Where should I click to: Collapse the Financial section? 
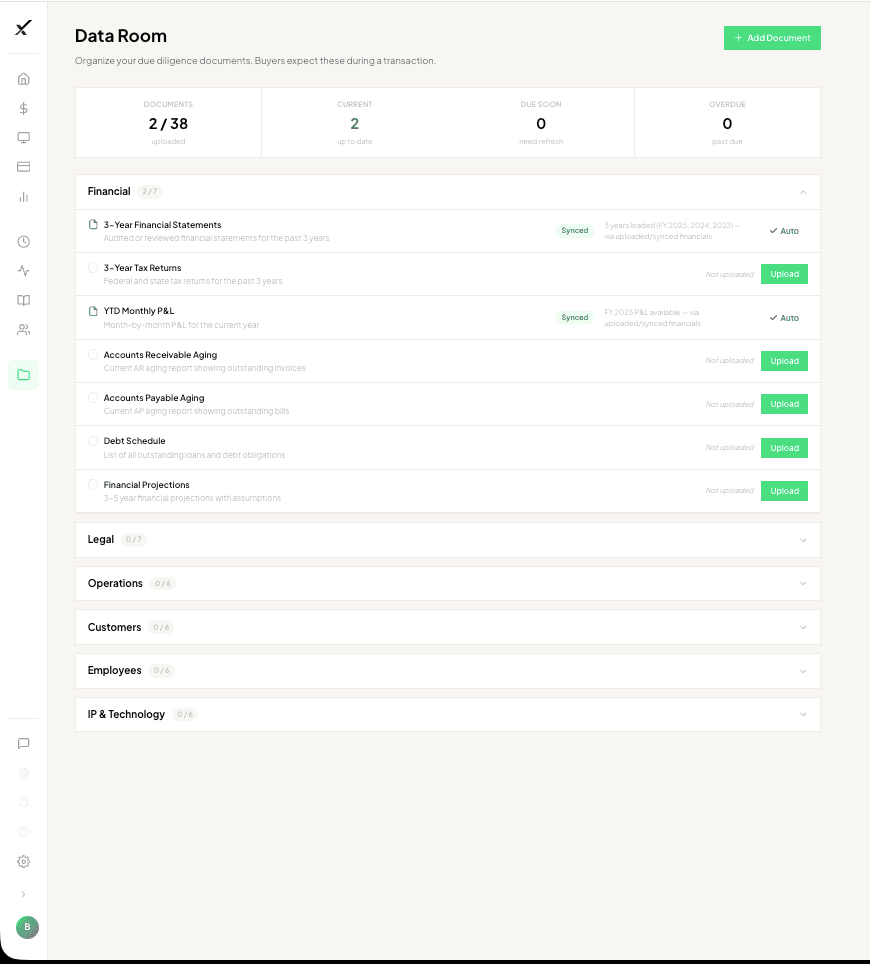(x=803, y=191)
